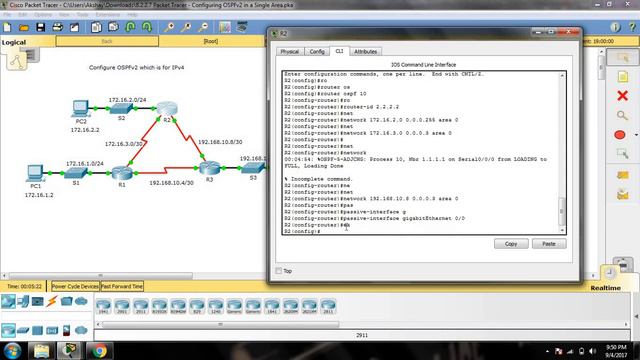Viewport: 640px width, 360px height.
Task: Open the Attributes tab in the R2 window
Action: click(x=365, y=51)
